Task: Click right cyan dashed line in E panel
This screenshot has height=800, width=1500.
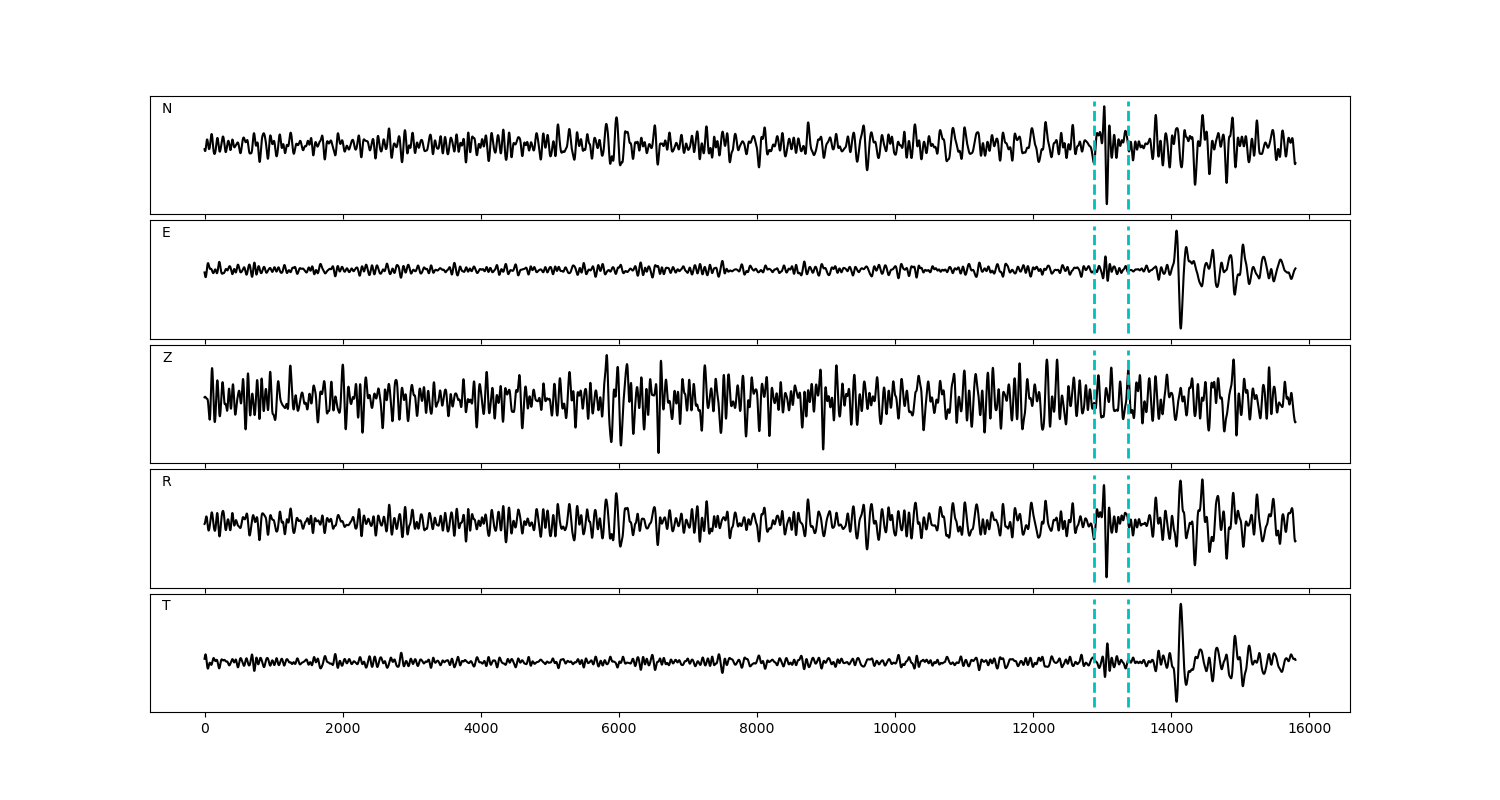Action: 1128,300
